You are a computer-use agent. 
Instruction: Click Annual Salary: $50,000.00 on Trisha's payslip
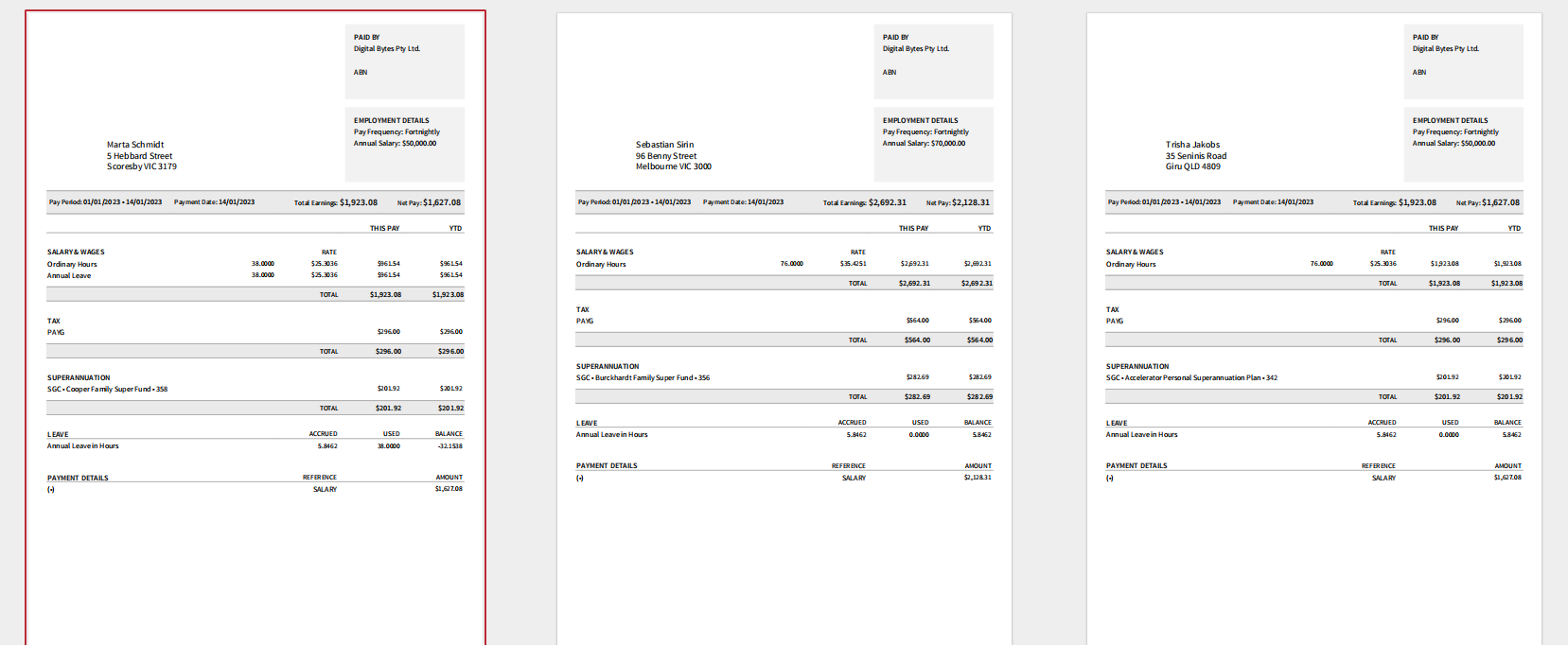(1453, 143)
